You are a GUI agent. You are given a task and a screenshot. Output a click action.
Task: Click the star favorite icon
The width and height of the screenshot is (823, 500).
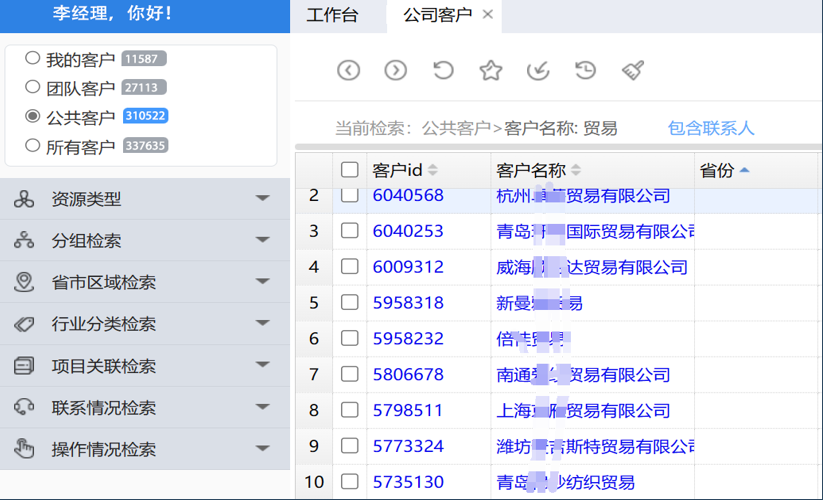pyautogui.click(x=490, y=70)
